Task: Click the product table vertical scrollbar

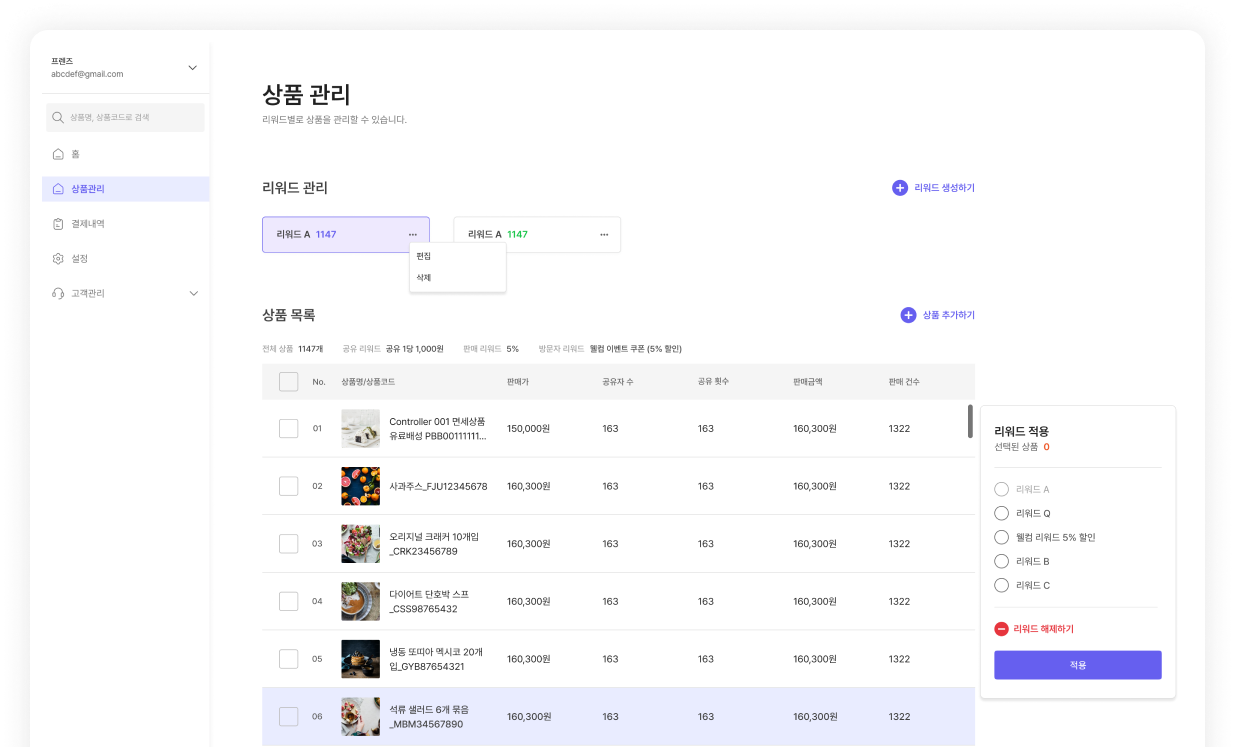Action: point(970,421)
